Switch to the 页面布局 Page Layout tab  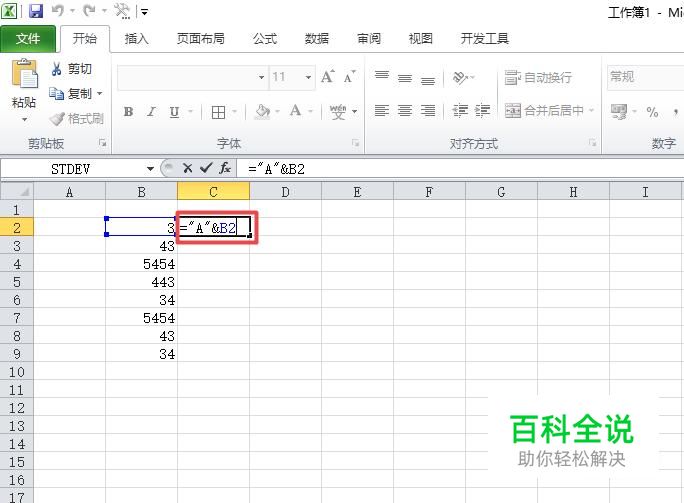(201, 39)
